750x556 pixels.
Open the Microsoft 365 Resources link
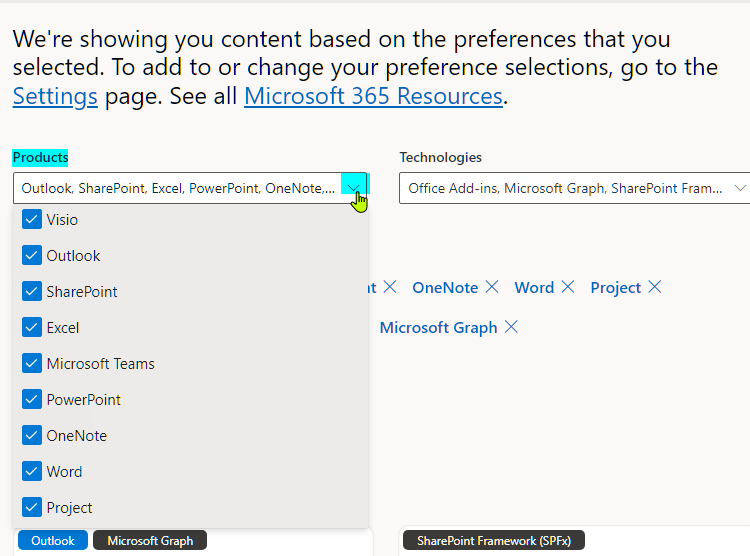point(373,96)
